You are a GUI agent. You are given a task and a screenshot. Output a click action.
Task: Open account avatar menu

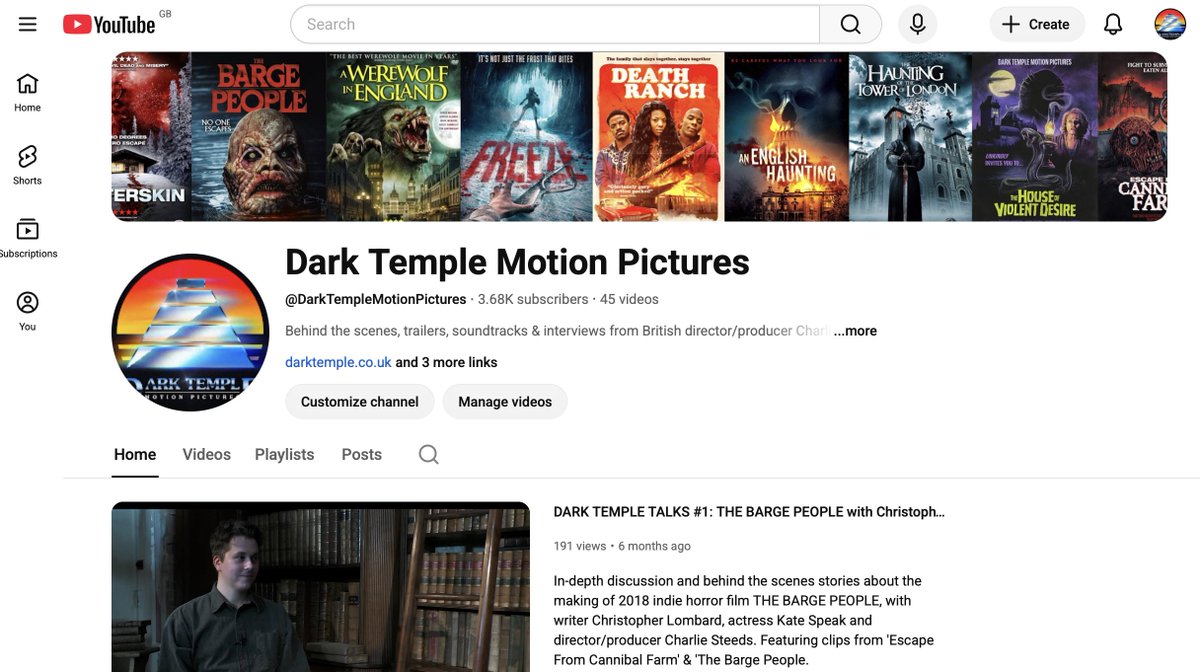tap(1170, 24)
